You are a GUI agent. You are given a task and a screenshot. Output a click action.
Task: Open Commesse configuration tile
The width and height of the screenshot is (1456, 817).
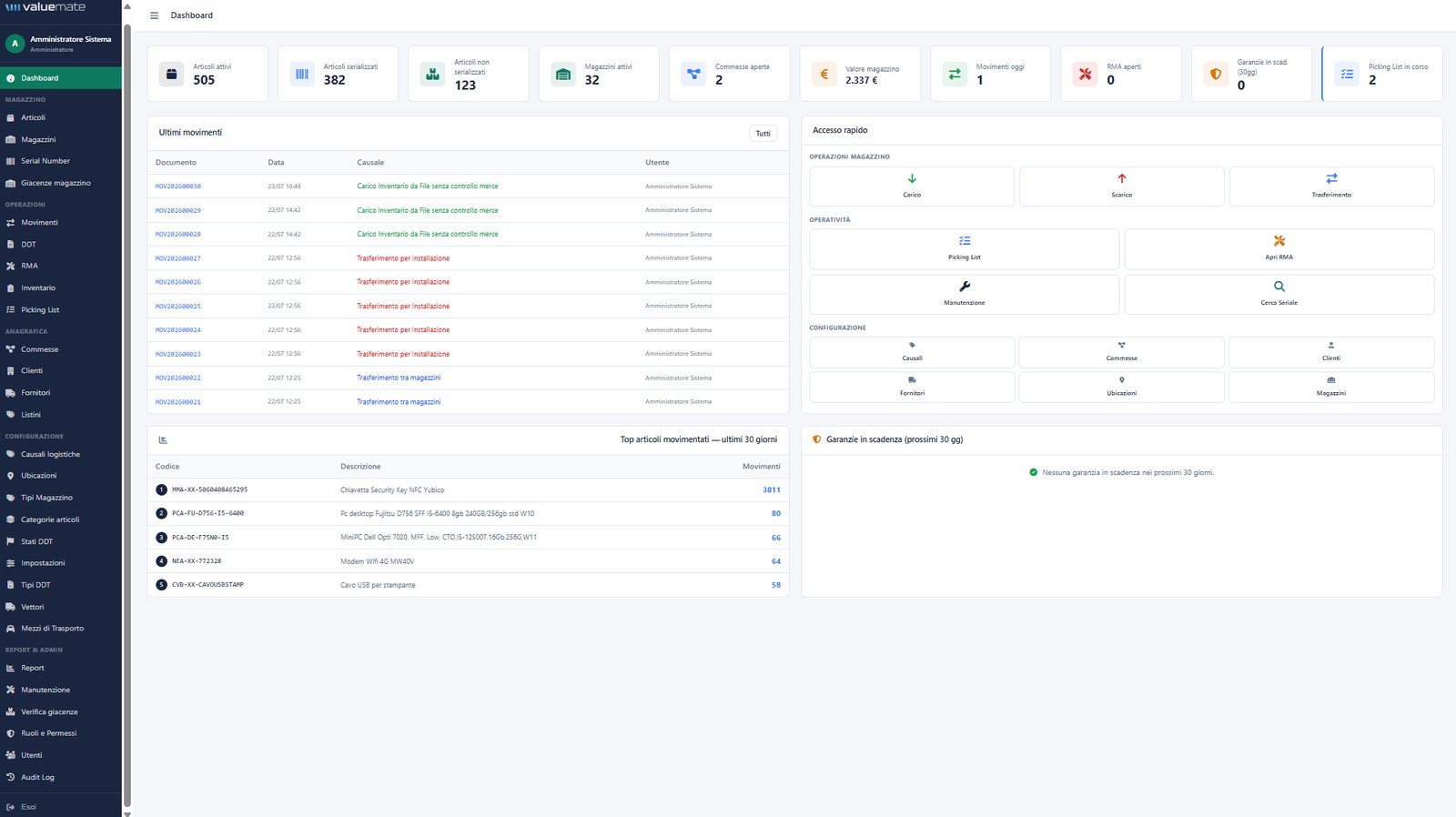tap(1122, 352)
